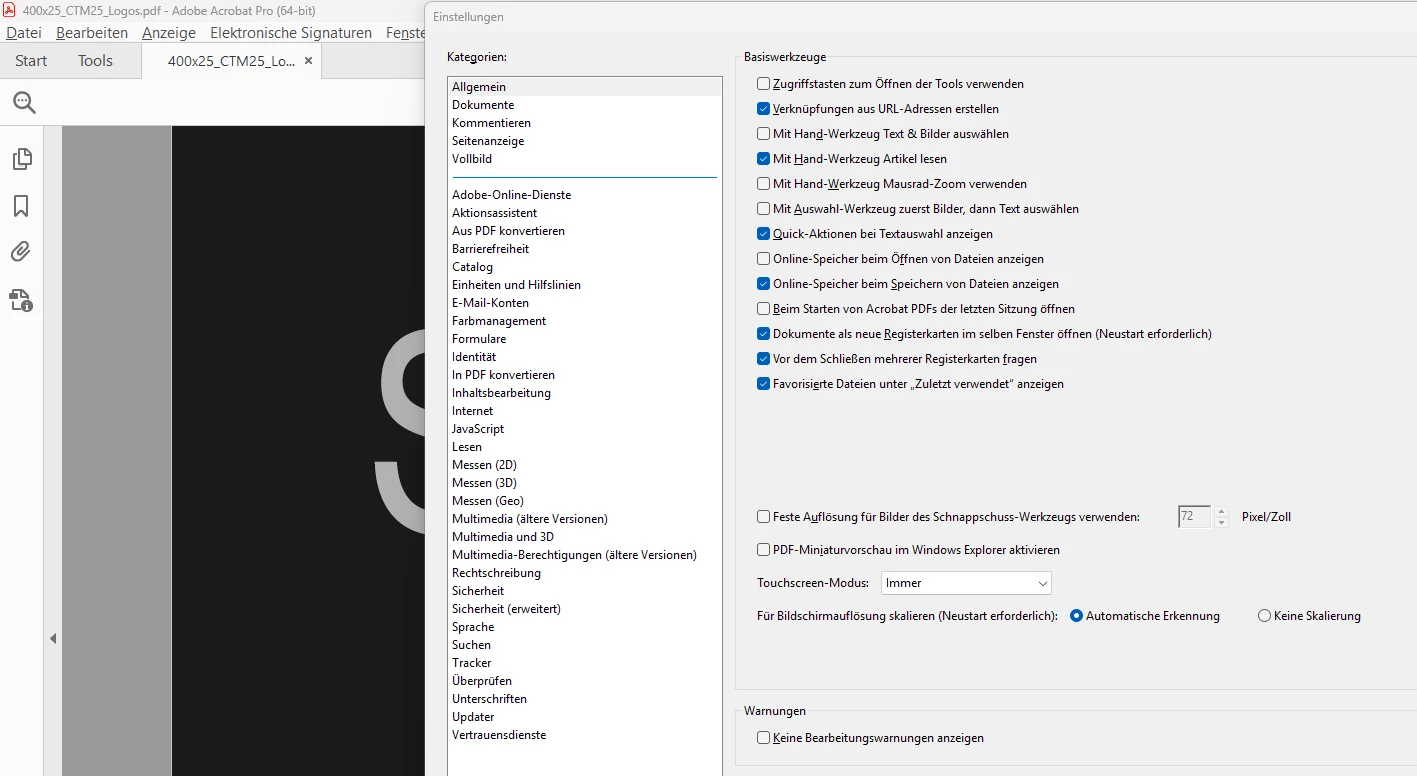
Task: Select the Farbmanagement category
Action: pyautogui.click(x=585, y=321)
